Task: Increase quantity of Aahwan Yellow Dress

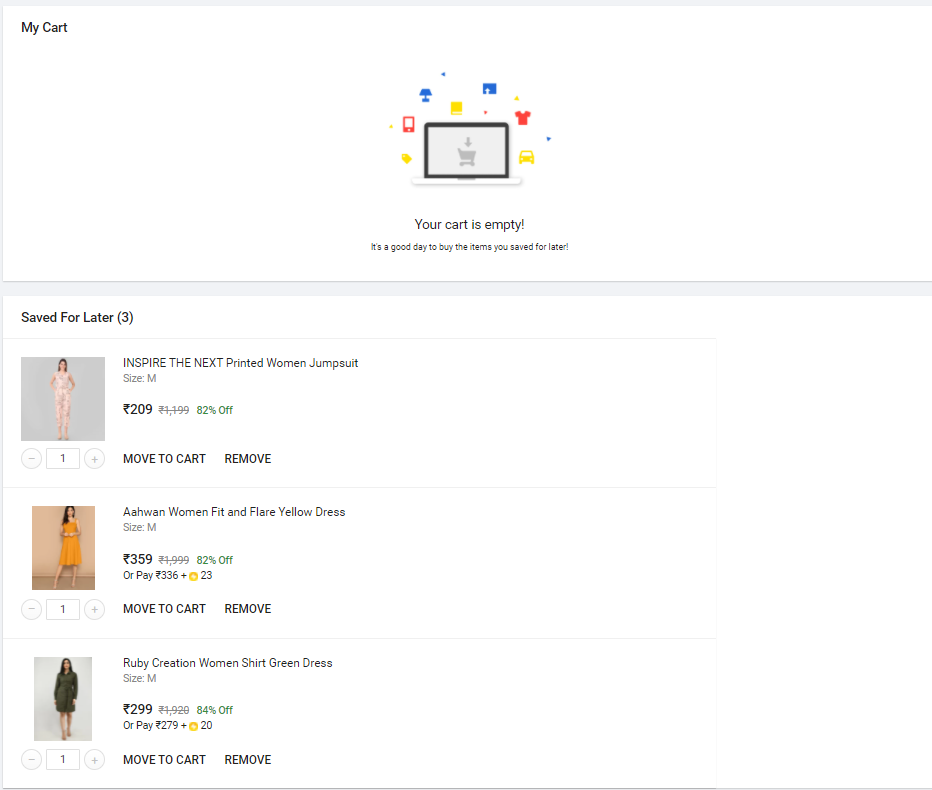Action: pos(95,609)
